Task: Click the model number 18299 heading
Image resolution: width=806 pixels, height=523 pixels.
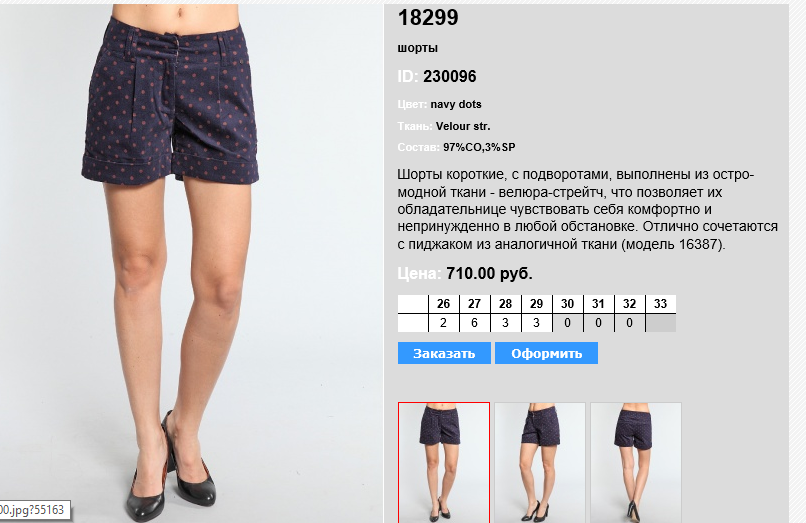Action: click(428, 17)
